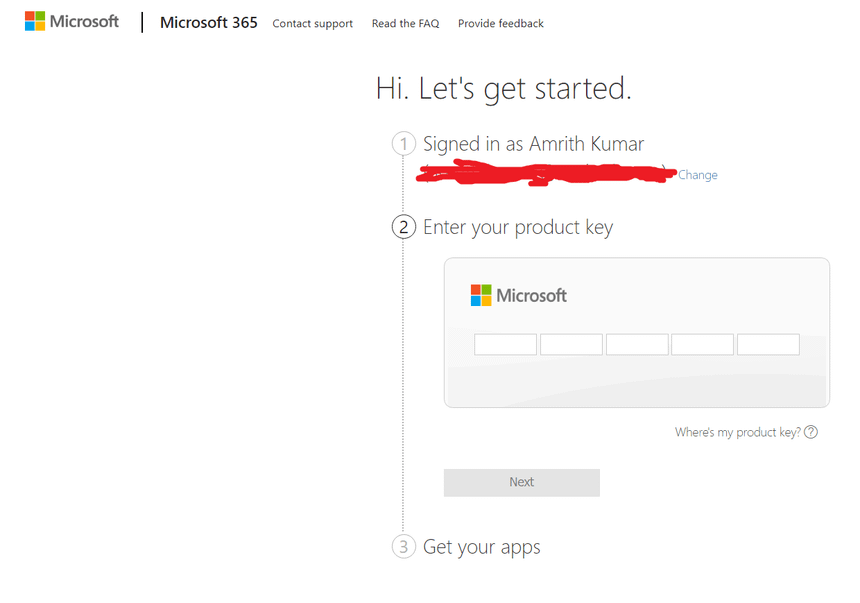
Task: Click the Microsoft logo in the header
Action: pyautogui.click(x=72, y=21)
